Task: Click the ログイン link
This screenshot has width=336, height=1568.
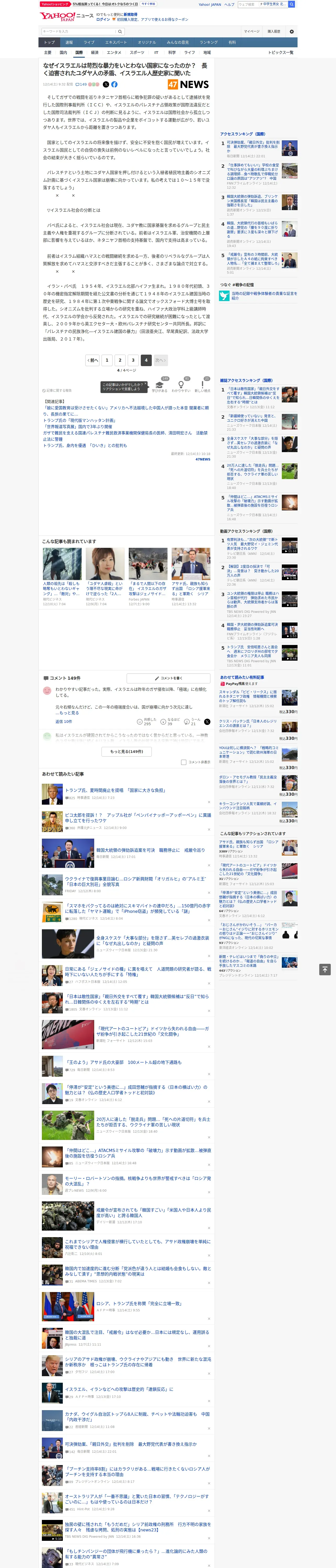Action: (103, 20)
